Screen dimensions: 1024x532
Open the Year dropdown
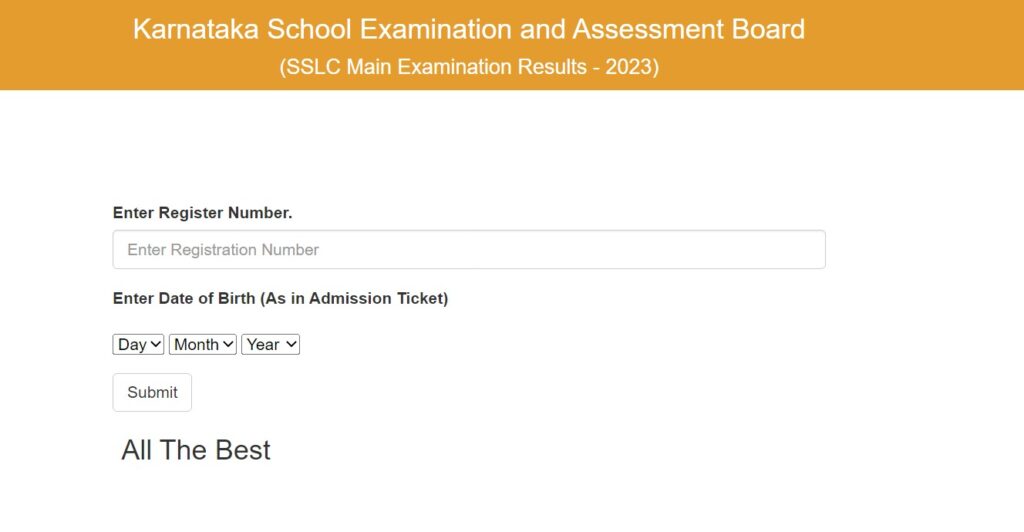pos(270,344)
